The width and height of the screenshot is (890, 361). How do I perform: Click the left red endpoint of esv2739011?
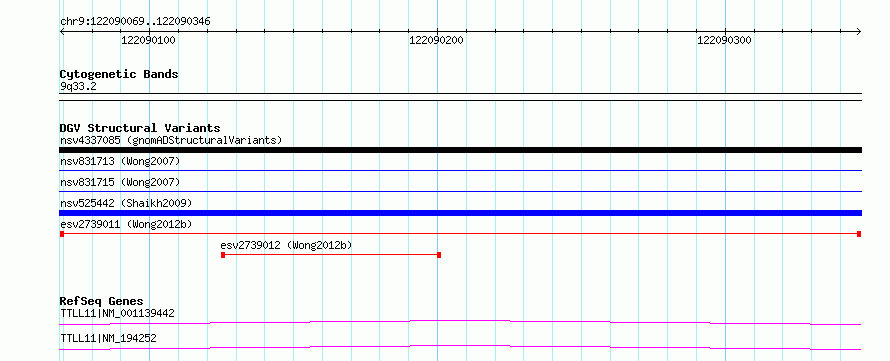click(x=62, y=234)
